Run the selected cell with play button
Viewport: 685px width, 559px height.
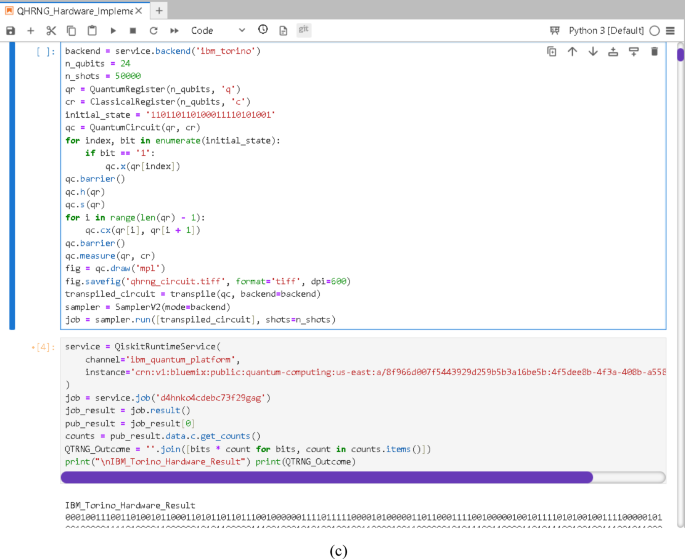coord(114,31)
